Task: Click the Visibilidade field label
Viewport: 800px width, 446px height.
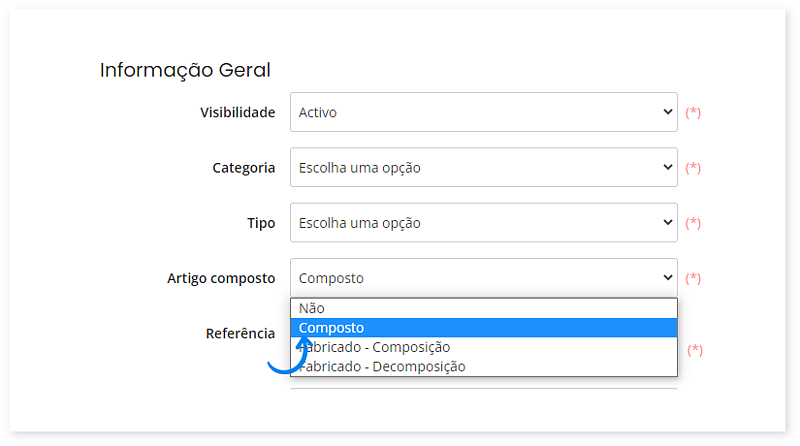Action: 237,113
